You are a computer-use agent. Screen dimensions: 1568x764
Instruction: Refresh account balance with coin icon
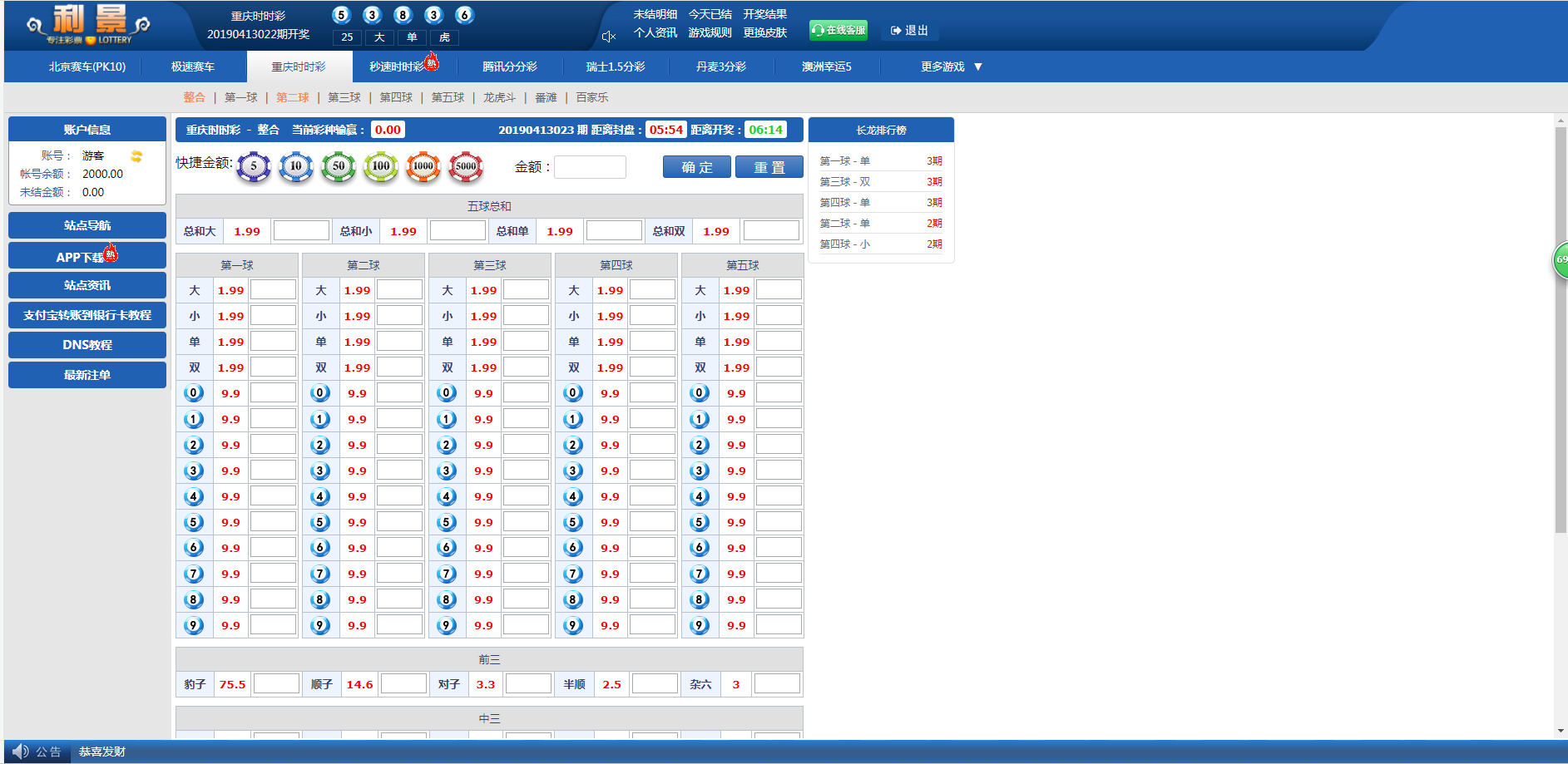tap(136, 156)
